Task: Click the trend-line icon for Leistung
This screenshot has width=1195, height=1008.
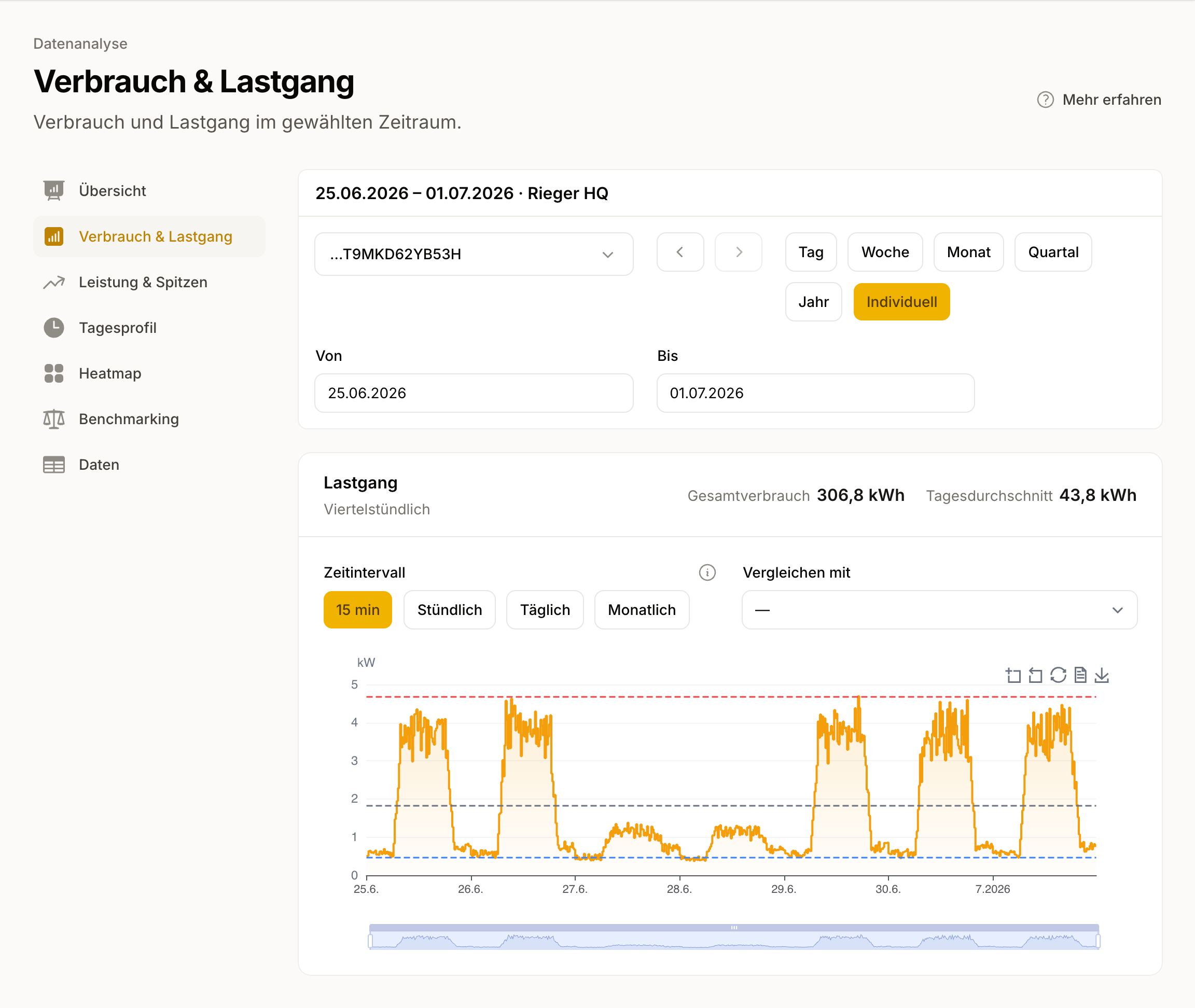Action: point(54,282)
